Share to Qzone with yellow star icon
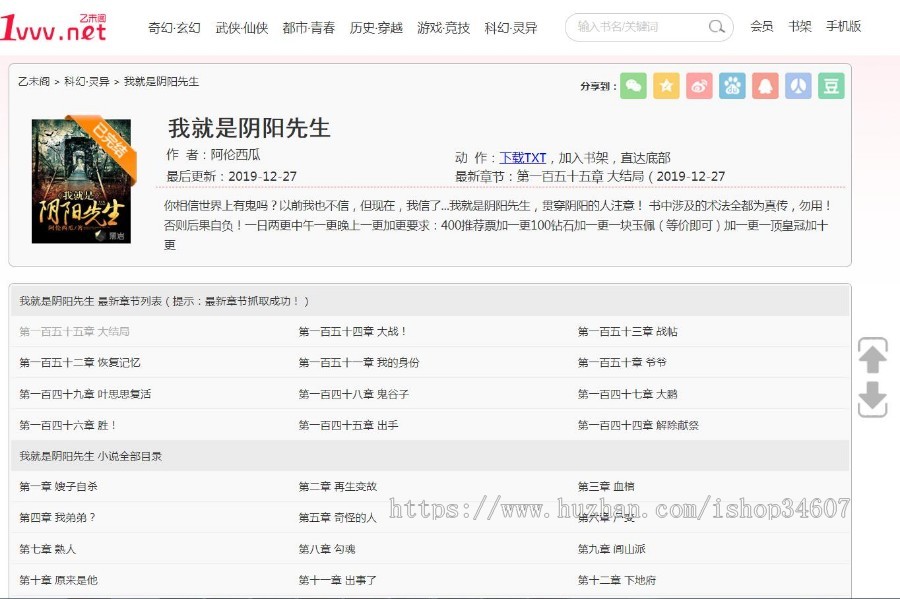 [x=666, y=86]
